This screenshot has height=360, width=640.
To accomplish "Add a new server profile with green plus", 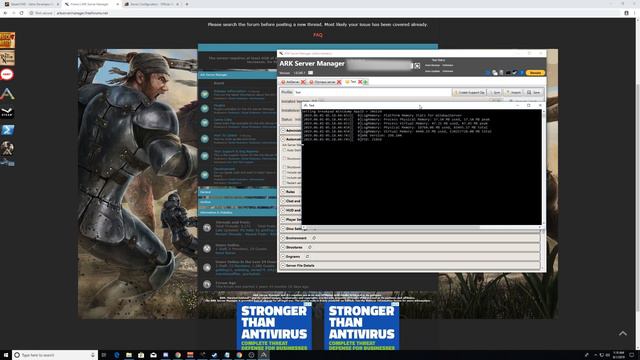I will [x=366, y=82].
